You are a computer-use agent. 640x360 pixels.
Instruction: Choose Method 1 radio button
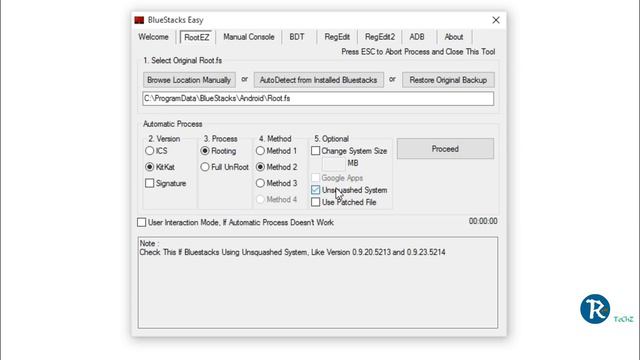pyautogui.click(x=260, y=151)
